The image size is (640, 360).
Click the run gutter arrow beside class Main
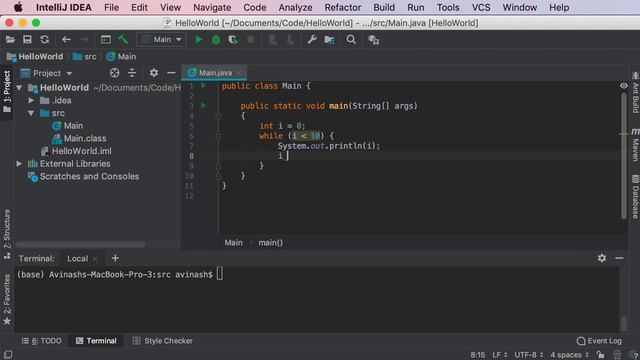pos(203,86)
